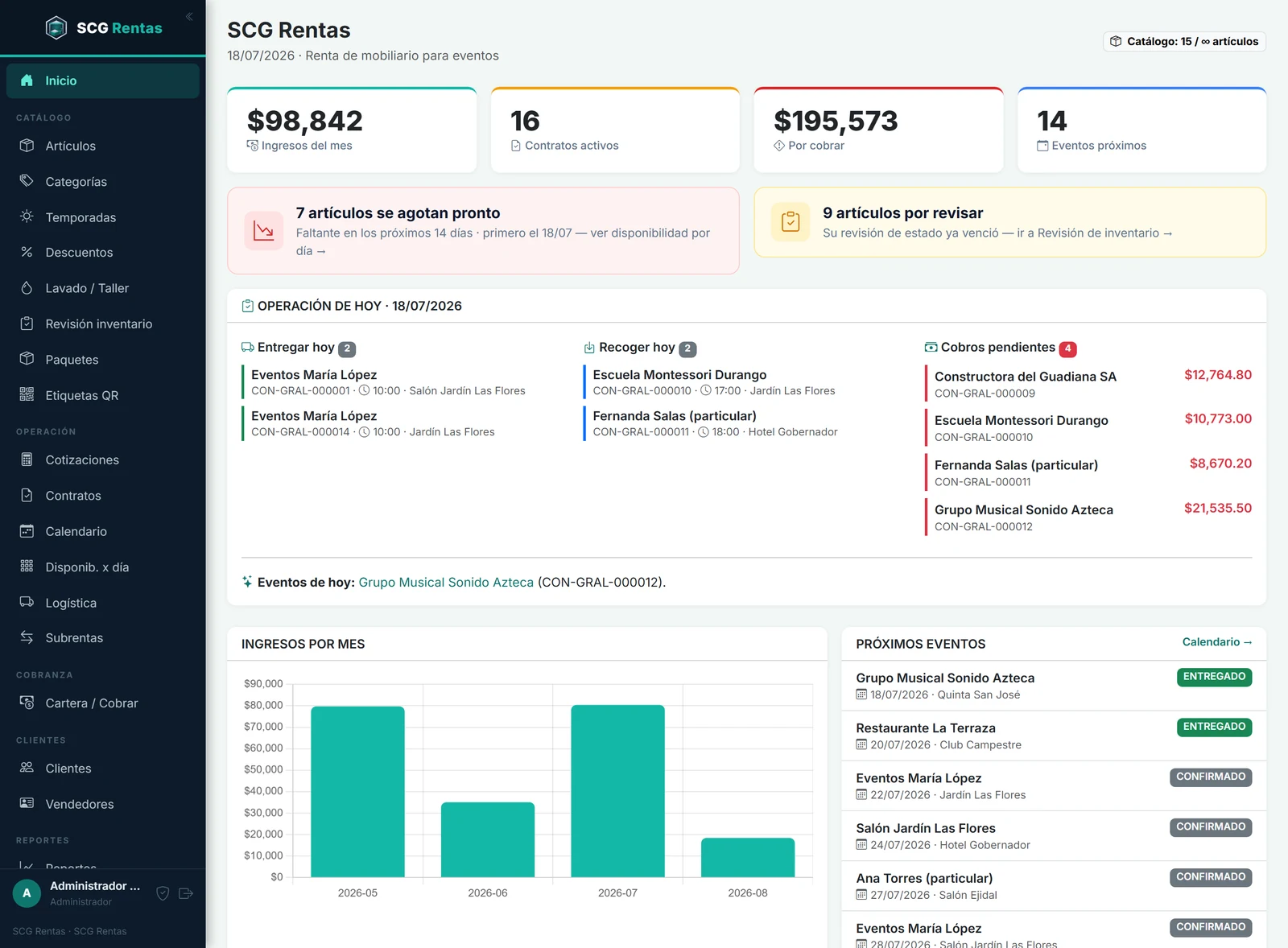The image size is (1288, 948).
Task: Click the Cartera / Cobrar wallet icon
Action: click(27, 703)
